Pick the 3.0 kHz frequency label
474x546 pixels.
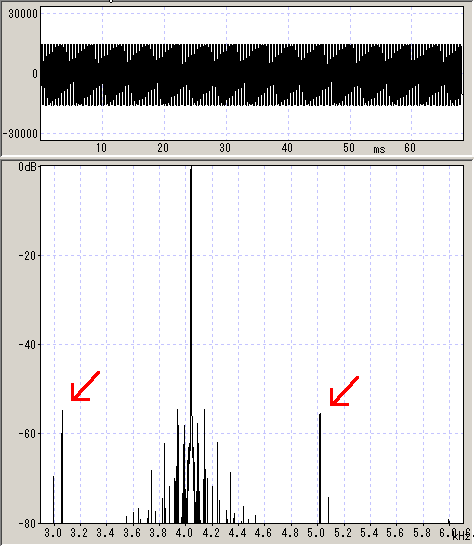click(53, 533)
